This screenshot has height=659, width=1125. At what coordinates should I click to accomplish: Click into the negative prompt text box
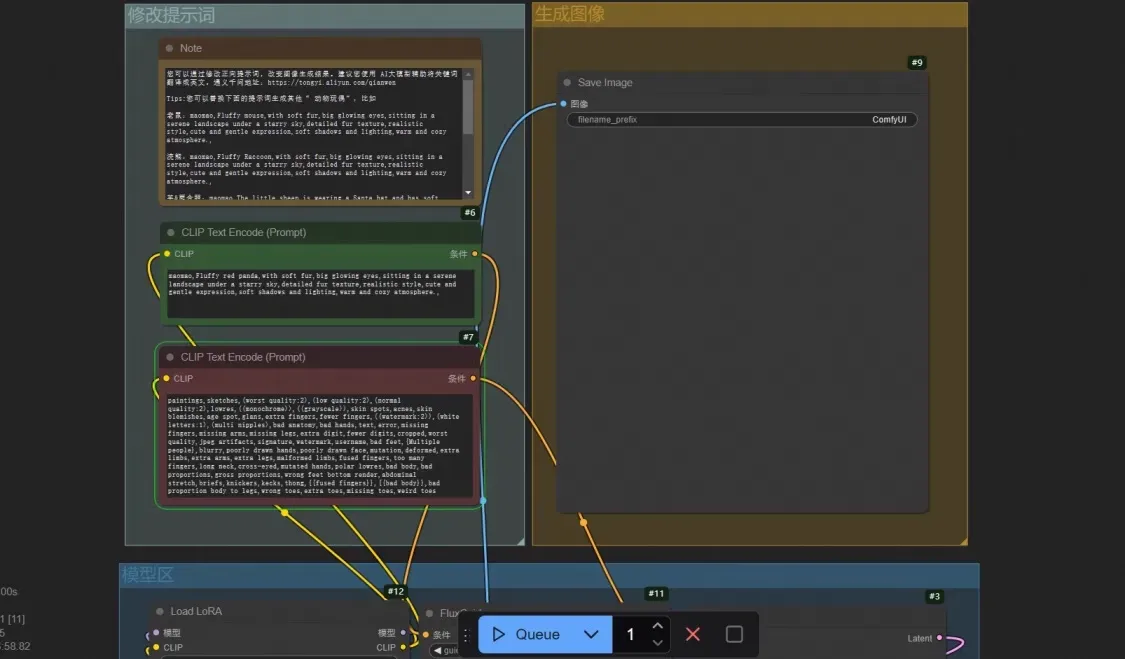(320, 446)
